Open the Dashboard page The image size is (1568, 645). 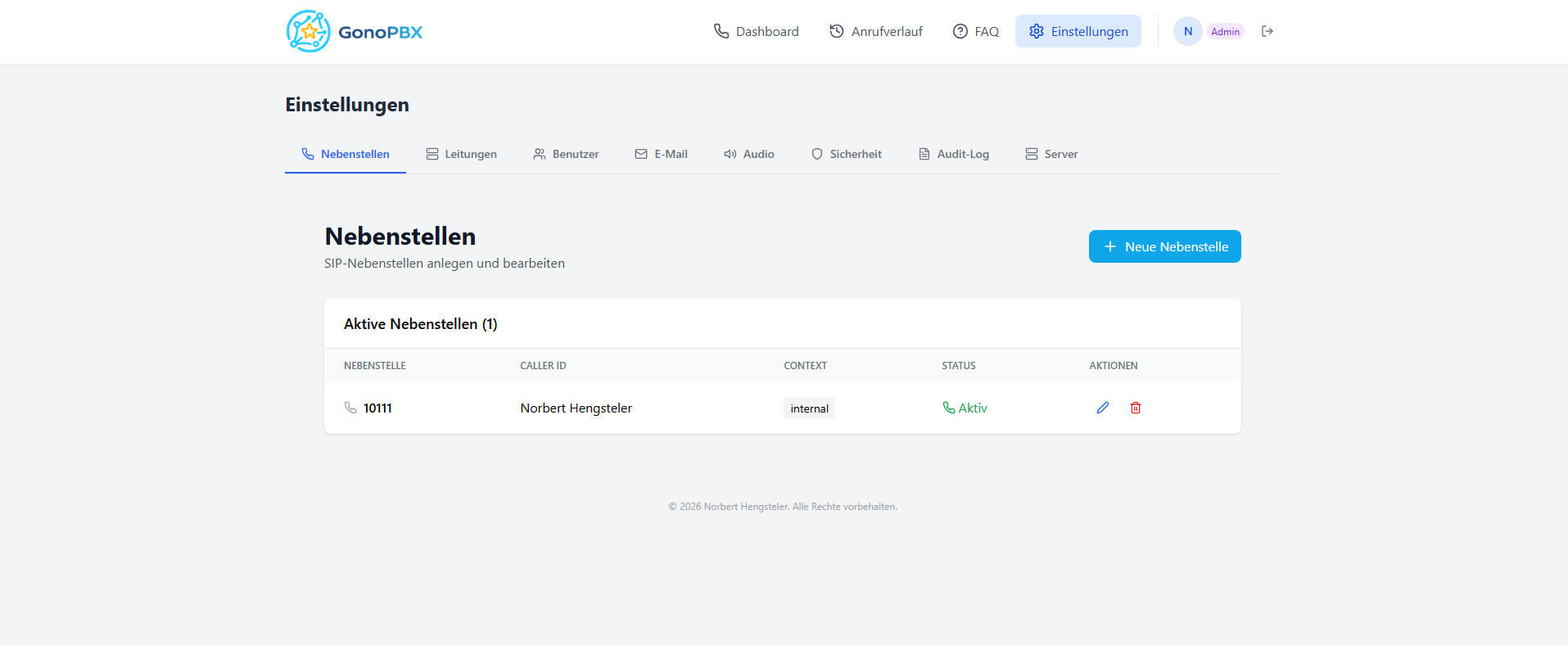pyautogui.click(x=756, y=31)
